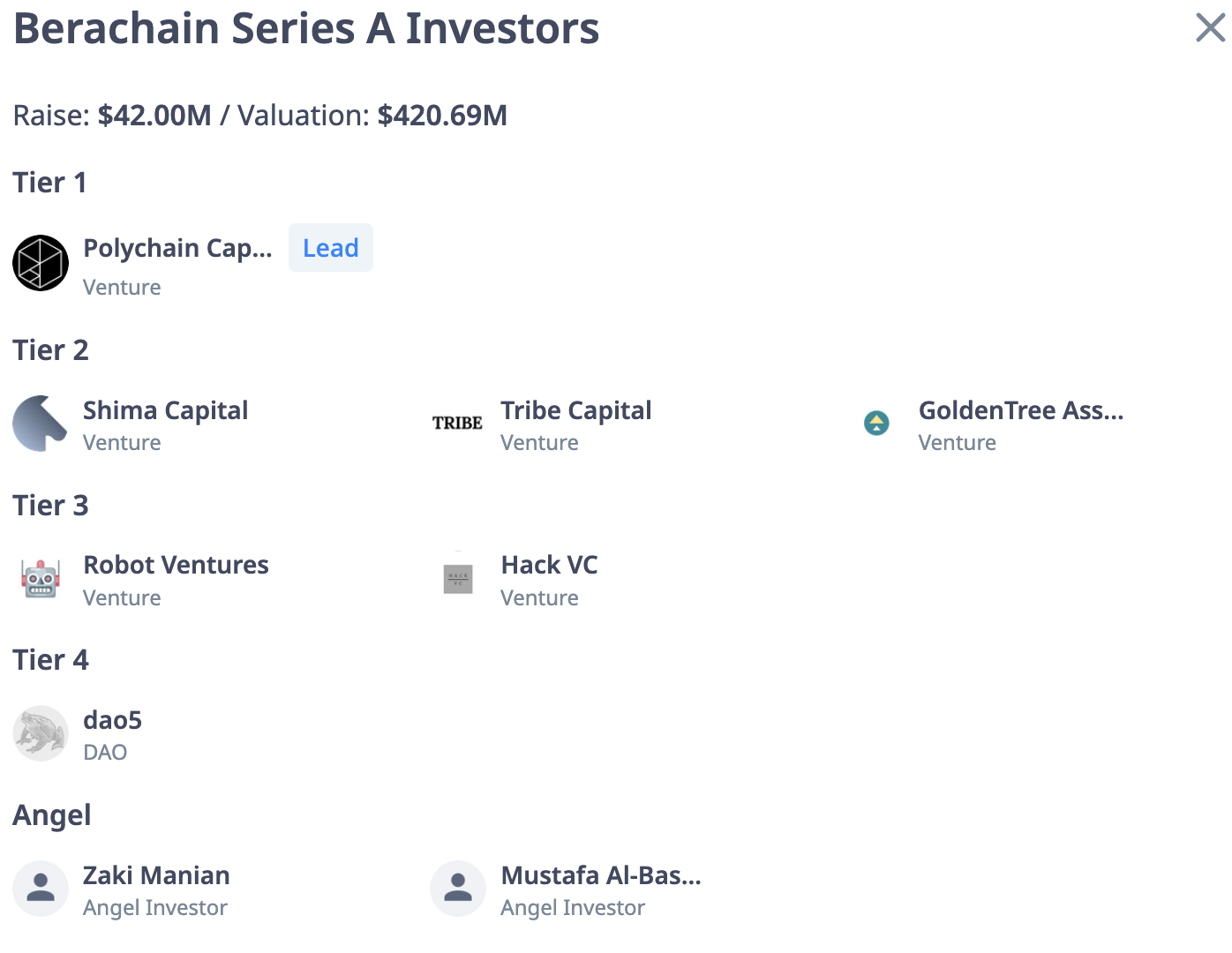This screenshot has height=953, width=1232.
Task: Click the Lead badge
Action: point(331,248)
